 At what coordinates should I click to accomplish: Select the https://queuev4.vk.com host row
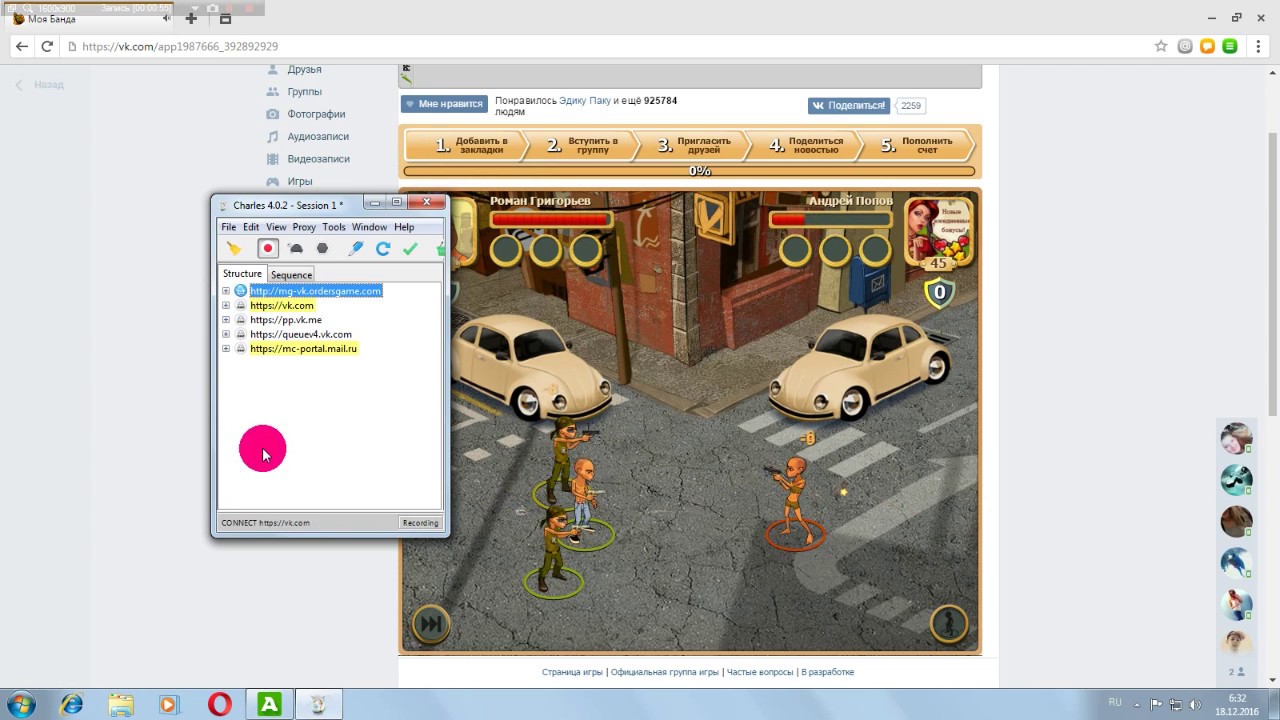[x=301, y=334]
